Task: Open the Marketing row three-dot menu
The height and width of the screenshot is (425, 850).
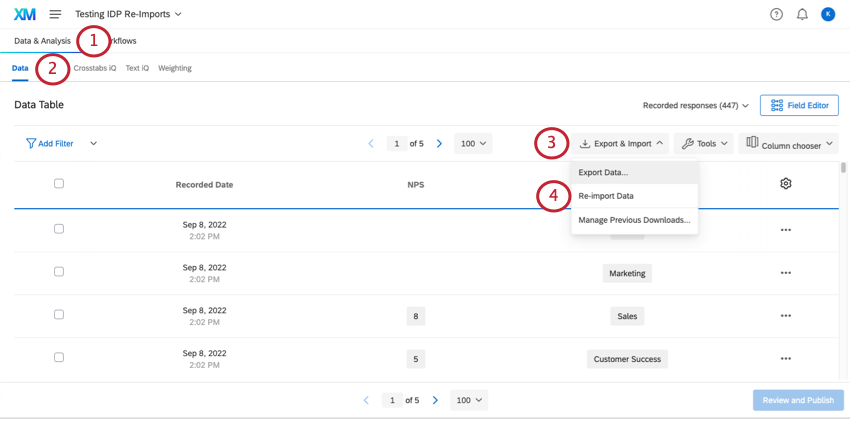Action: coord(785,273)
